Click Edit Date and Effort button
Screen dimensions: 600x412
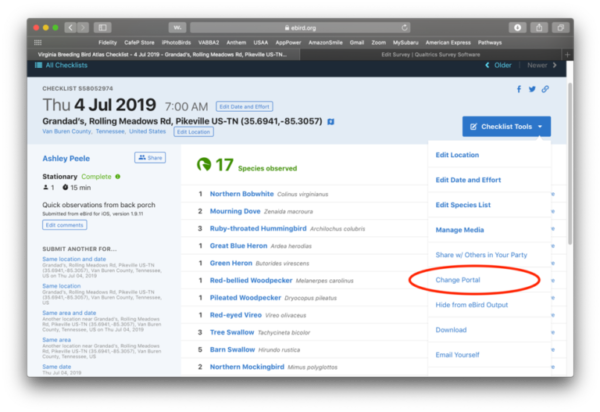(246, 106)
